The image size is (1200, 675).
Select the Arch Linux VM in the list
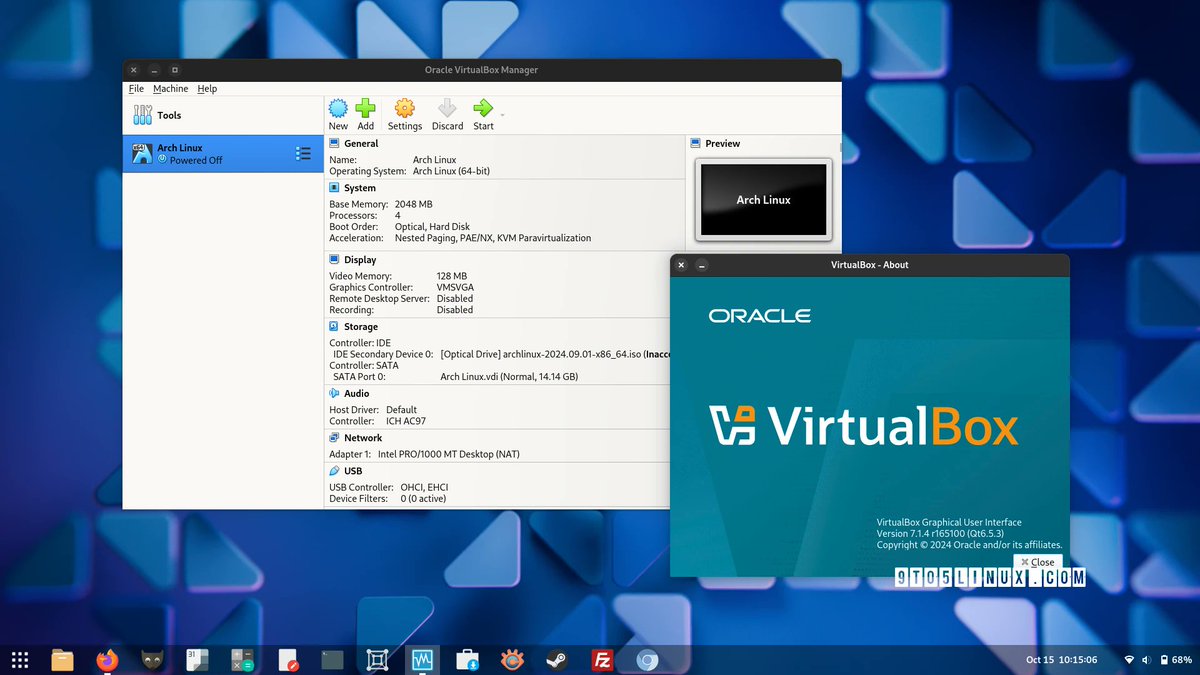coord(200,153)
